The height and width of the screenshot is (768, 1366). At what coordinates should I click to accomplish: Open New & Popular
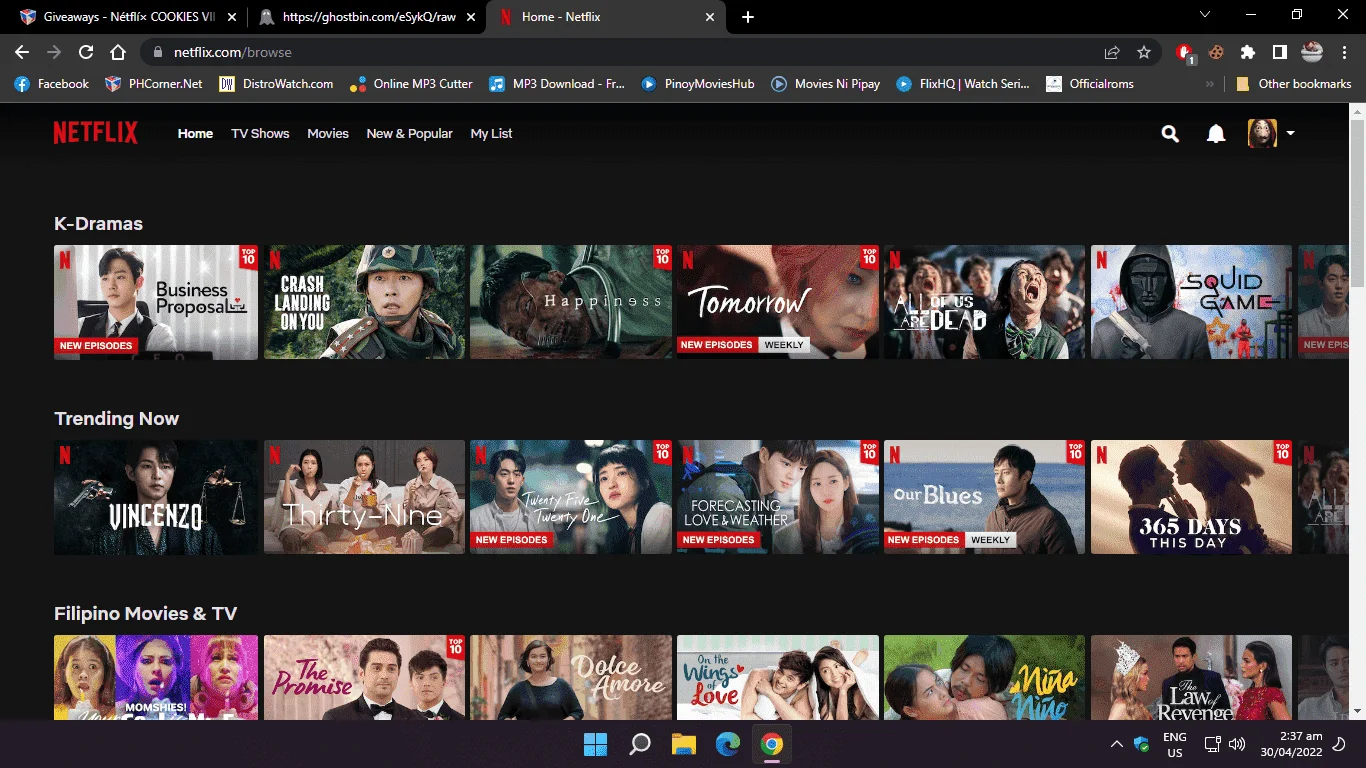(x=409, y=133)
